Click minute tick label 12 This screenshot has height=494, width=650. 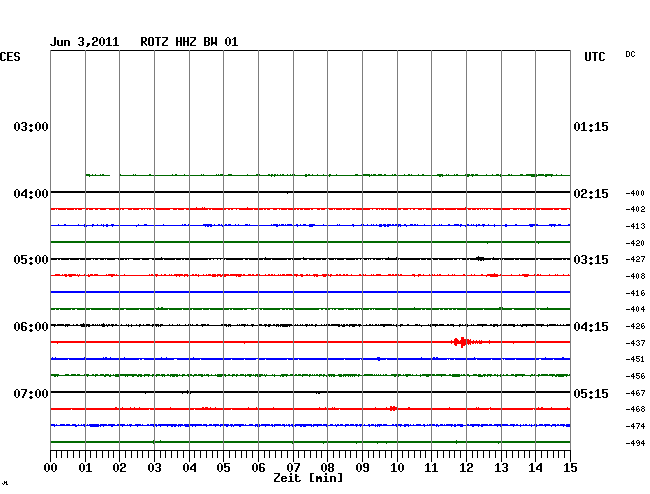pos(466,468)
